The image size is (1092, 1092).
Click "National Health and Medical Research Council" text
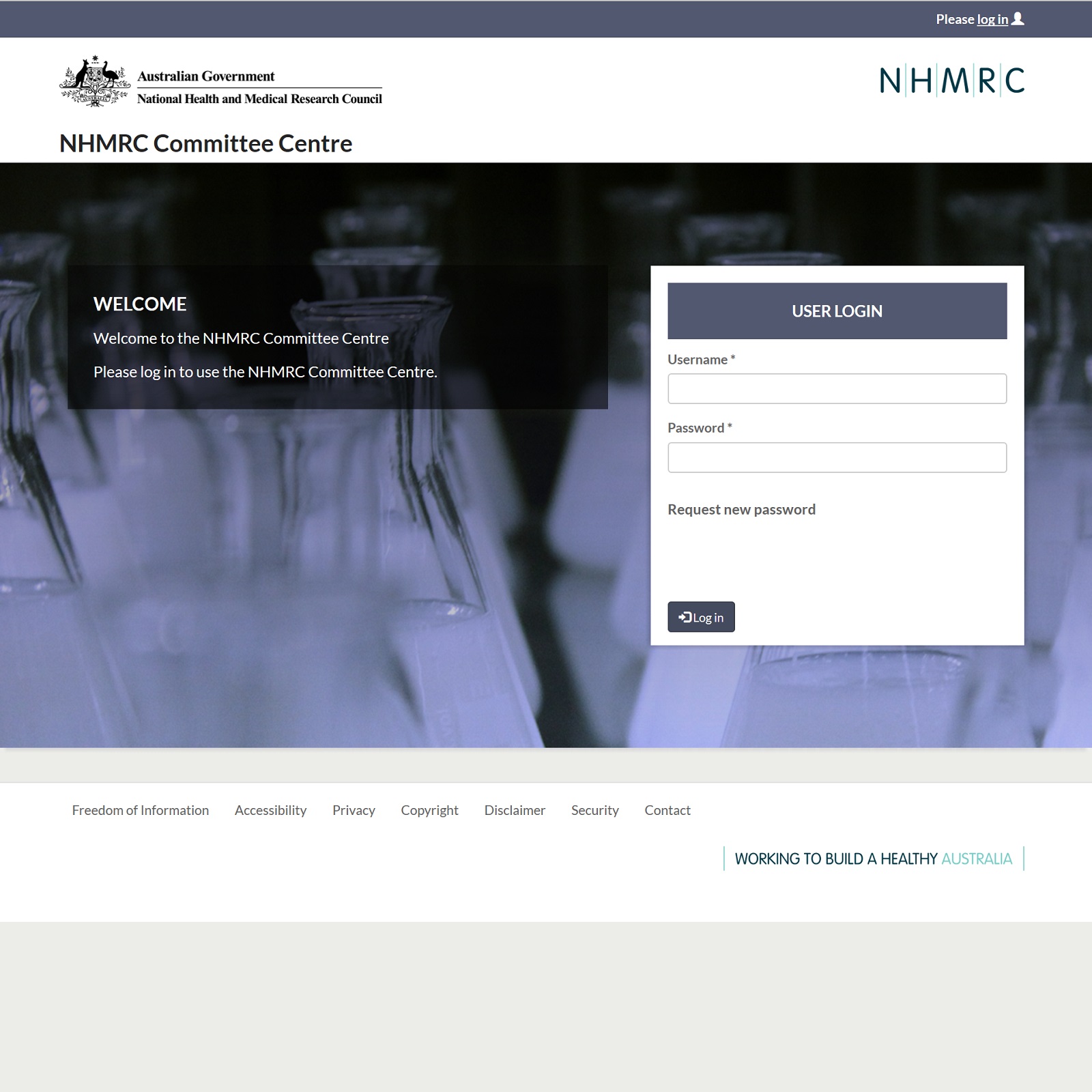tap(259, 99)
